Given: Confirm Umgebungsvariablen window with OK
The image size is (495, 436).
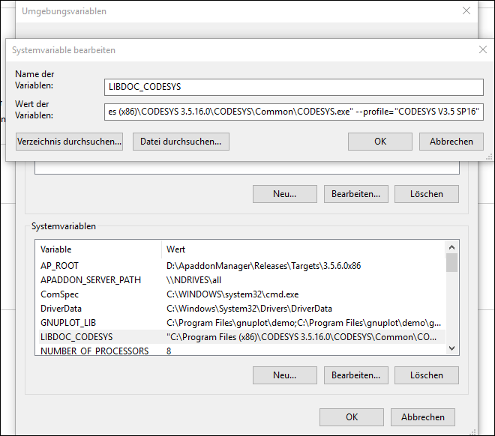Looking at the screenshot, I should (x=351, y=417).
